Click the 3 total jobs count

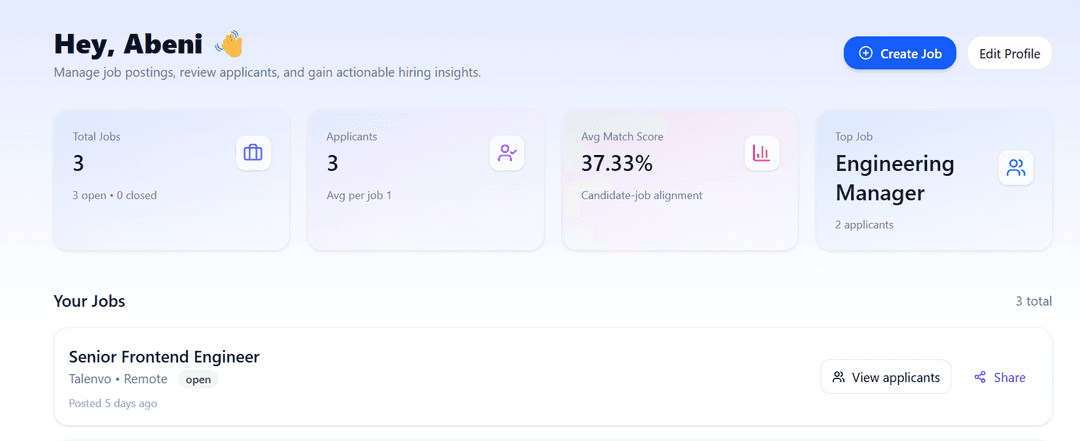(1033, 301)
